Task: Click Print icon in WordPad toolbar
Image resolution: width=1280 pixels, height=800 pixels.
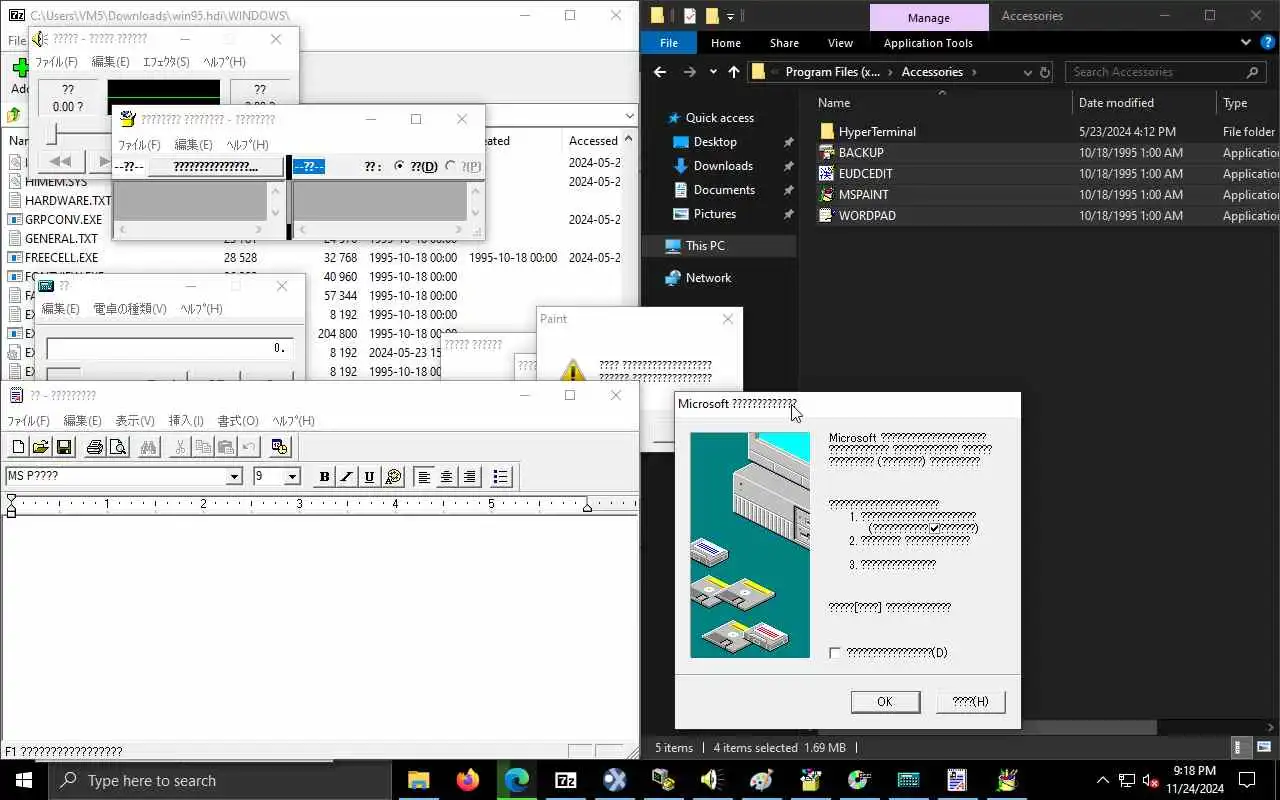Action: tap(95, 447)
